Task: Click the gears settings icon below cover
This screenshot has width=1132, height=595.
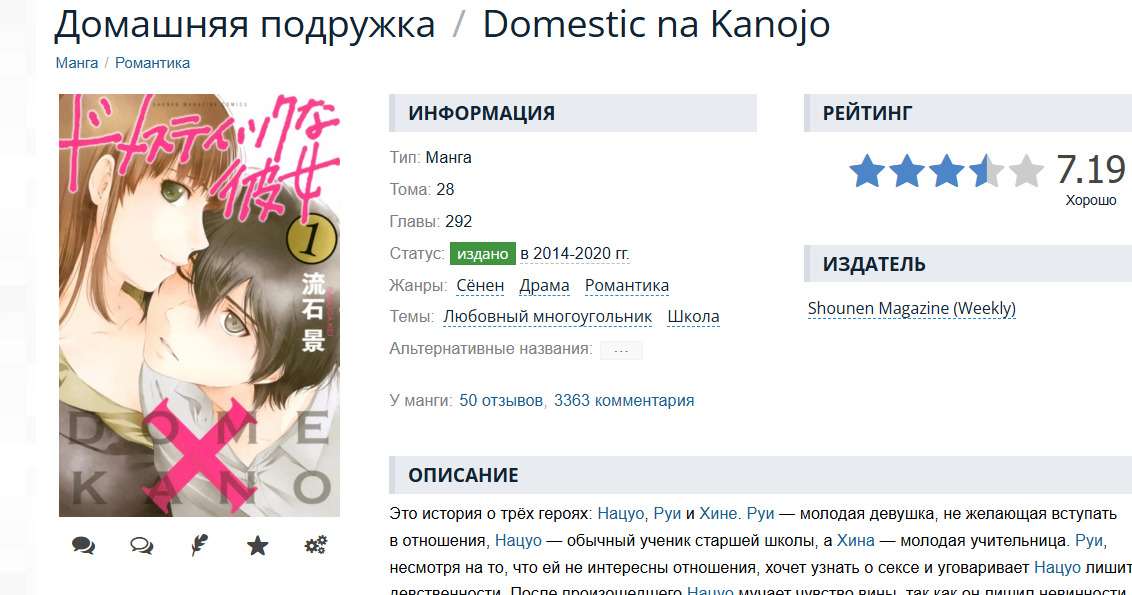Action: pyautogui.click(x=315, y=545)
